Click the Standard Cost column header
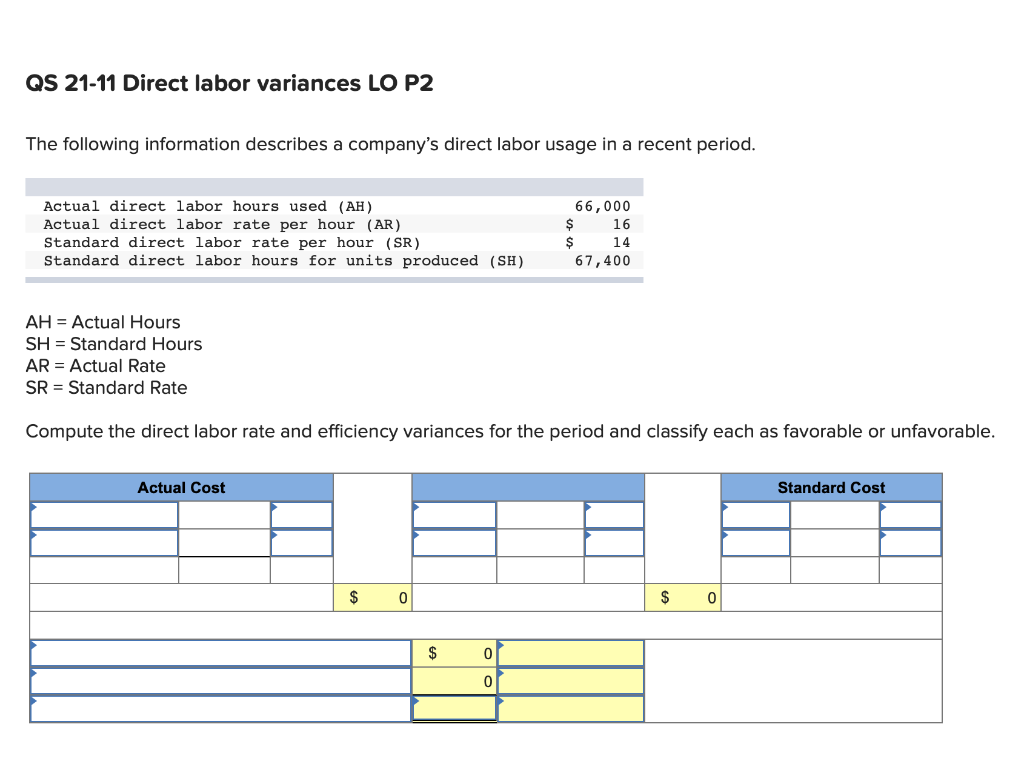The image size is (1024, 767). (831, 487)
